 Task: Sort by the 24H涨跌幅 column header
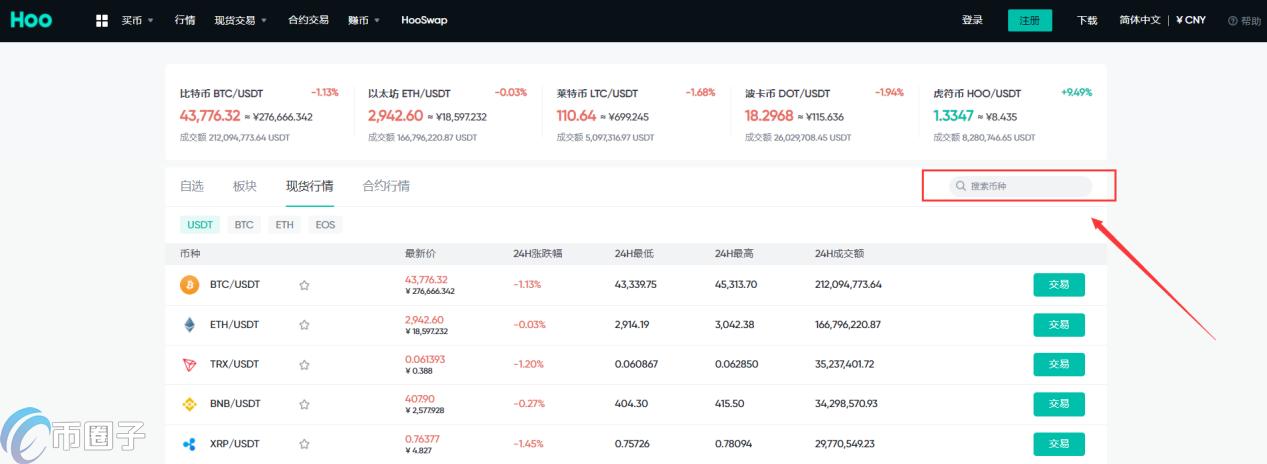click(538, 254)
